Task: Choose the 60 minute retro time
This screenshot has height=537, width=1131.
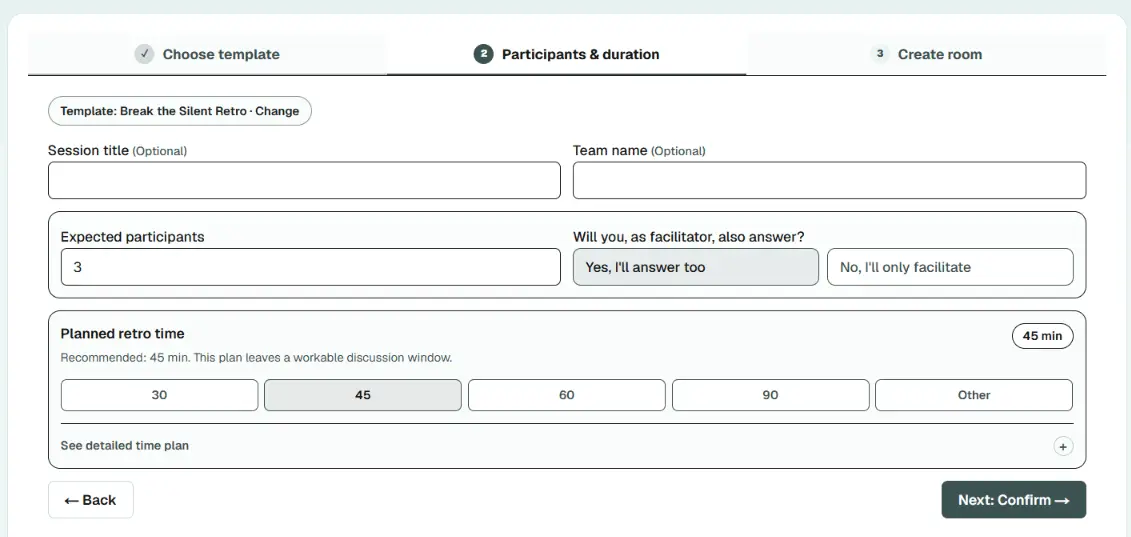Action: coord(567,396)
